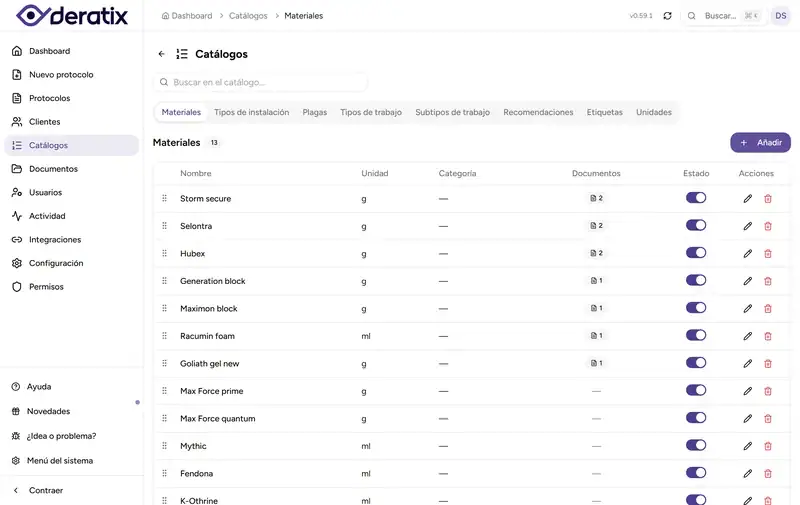Open Menú del sistema
The image size is (800, 505).
(71, 461)
